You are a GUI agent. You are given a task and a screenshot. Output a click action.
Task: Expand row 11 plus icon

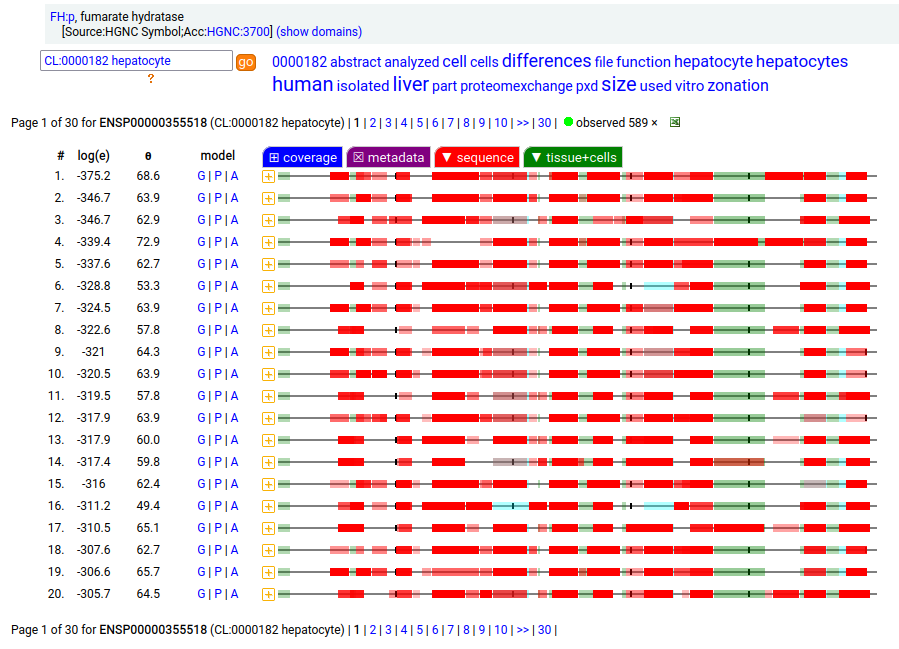point(268,396)
